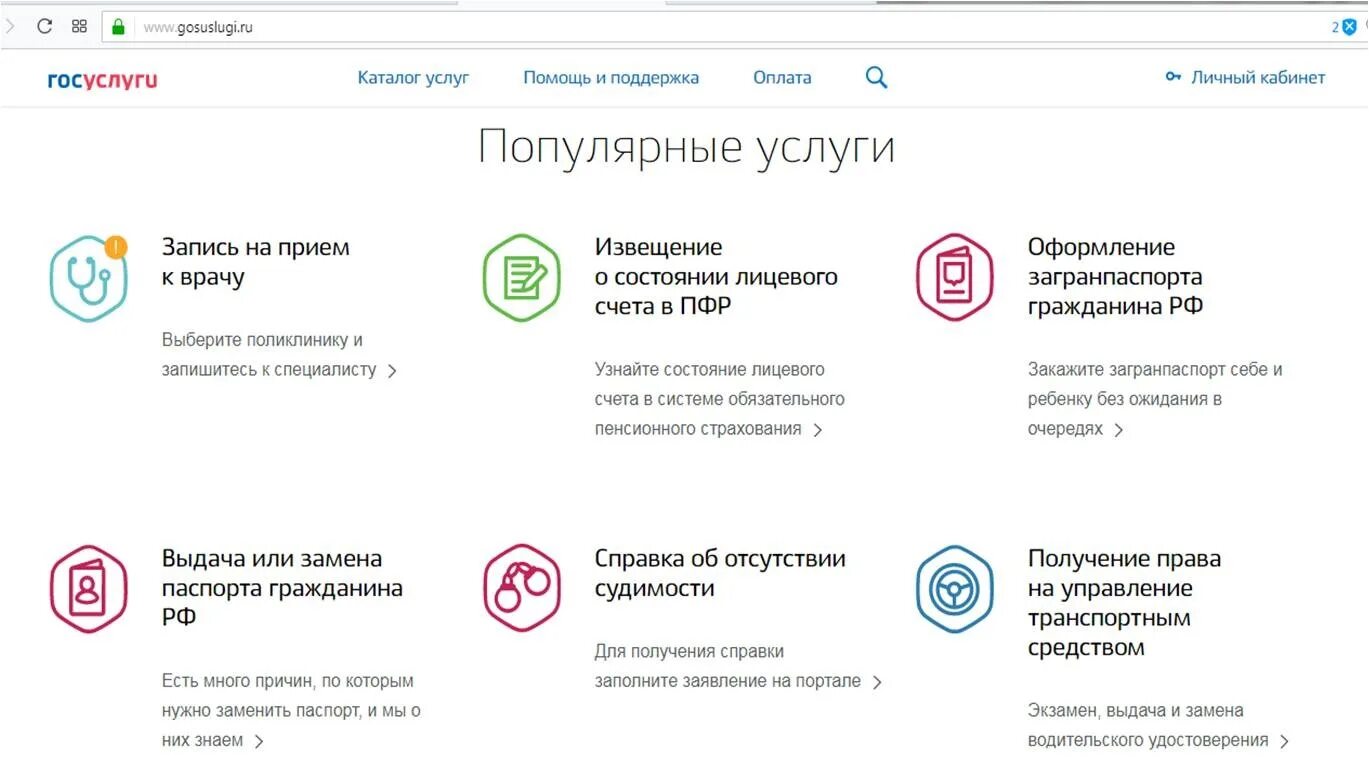Open Оплата menu item
This screenshot has width=1369, height=772.
point(782,77)
